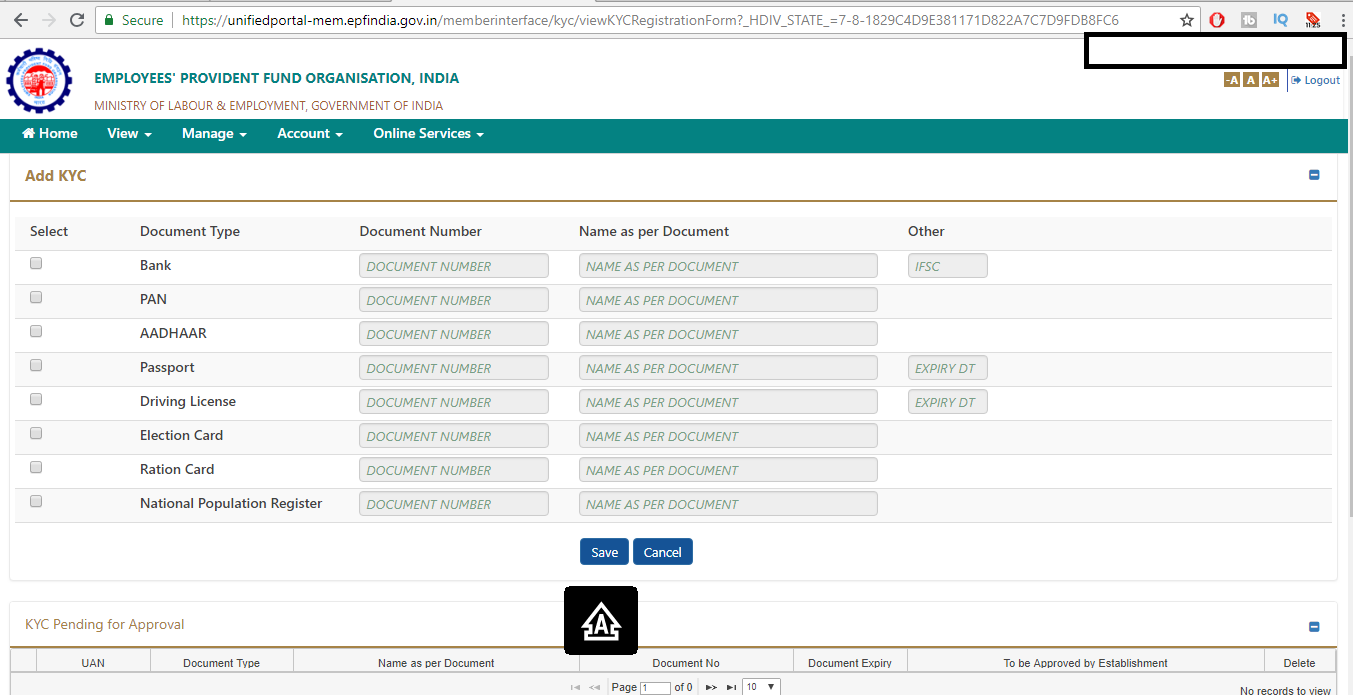This screenshot has width=1353, height=695.
Task: Reload the page in browser
Action: [x=77, y=20]
